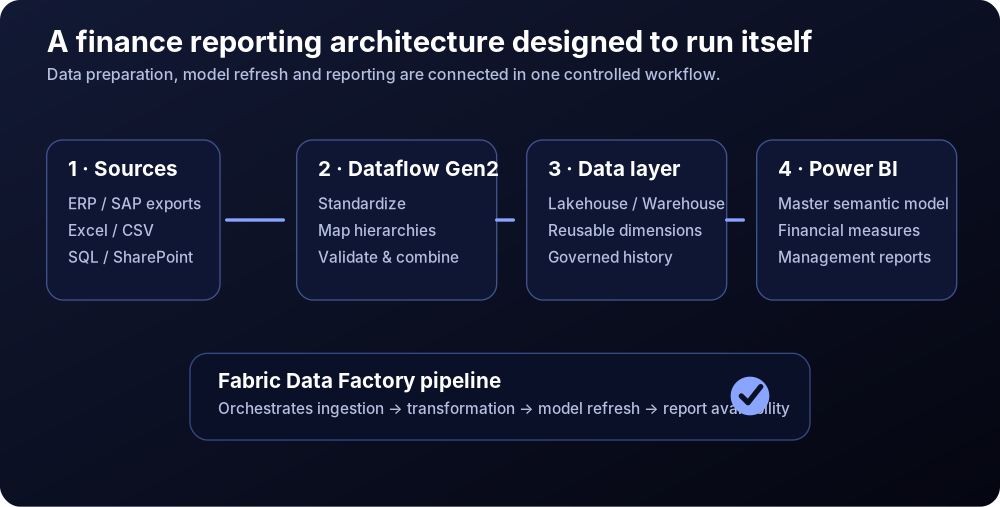Click the checkmark icon in the pipeline card
The height and width of the screenshot is (507, 1000).
click(749, 395)
